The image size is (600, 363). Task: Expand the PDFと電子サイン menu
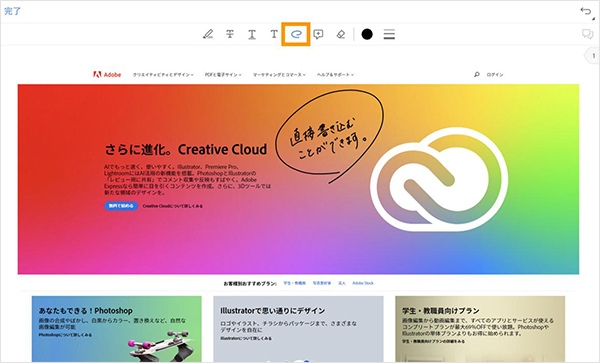pyautogui.click(x=223, y=75)
